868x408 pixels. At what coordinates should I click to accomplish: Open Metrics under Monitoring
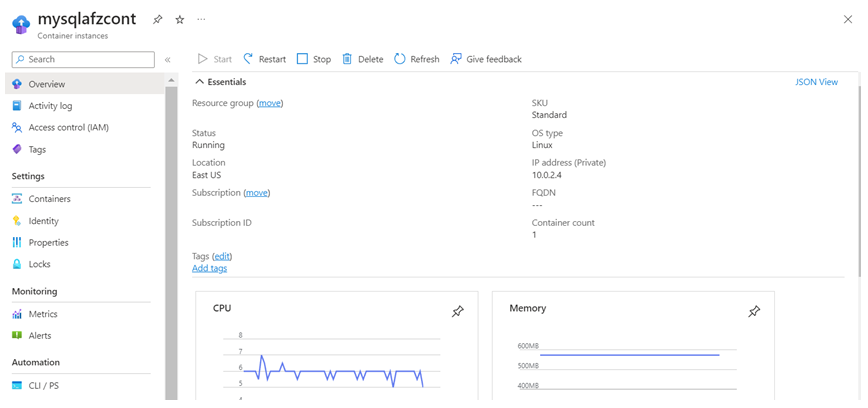coord(43,314)
